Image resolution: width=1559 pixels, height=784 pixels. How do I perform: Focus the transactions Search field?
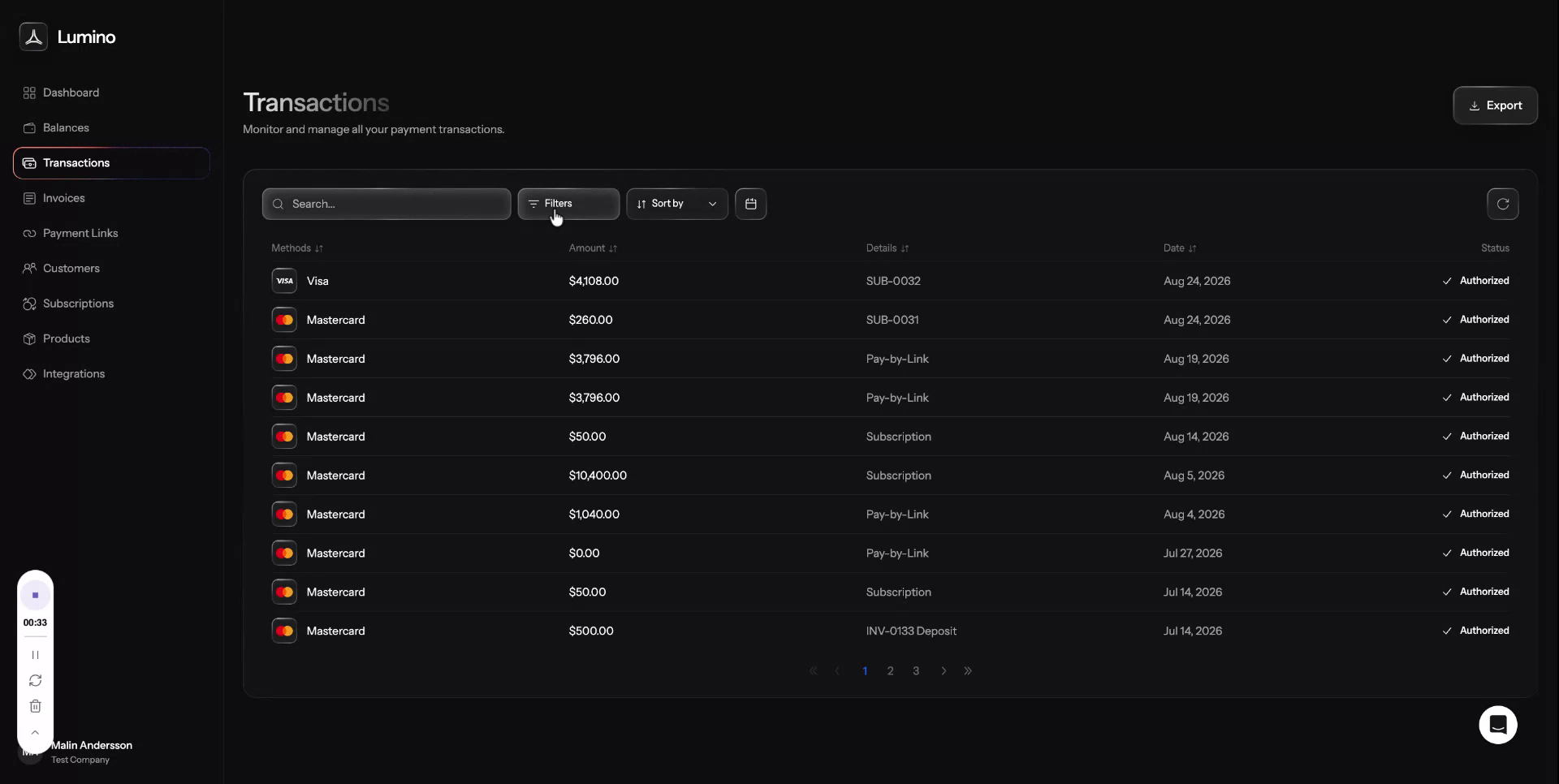pyautogui.click(x=387, y=204)
